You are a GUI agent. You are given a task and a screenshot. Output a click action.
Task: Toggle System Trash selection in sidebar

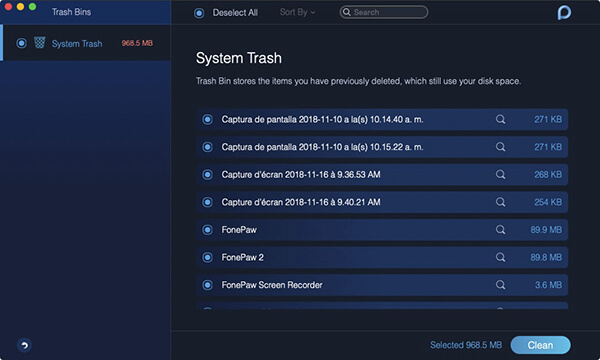(21, 43)
